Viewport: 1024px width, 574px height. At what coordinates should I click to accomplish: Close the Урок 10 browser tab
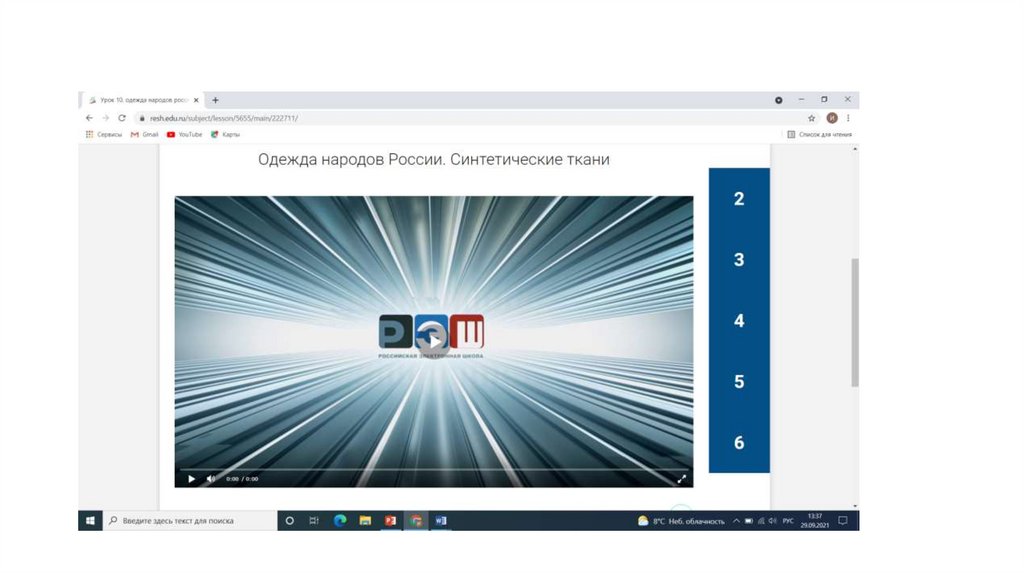(x=196, y=100)
